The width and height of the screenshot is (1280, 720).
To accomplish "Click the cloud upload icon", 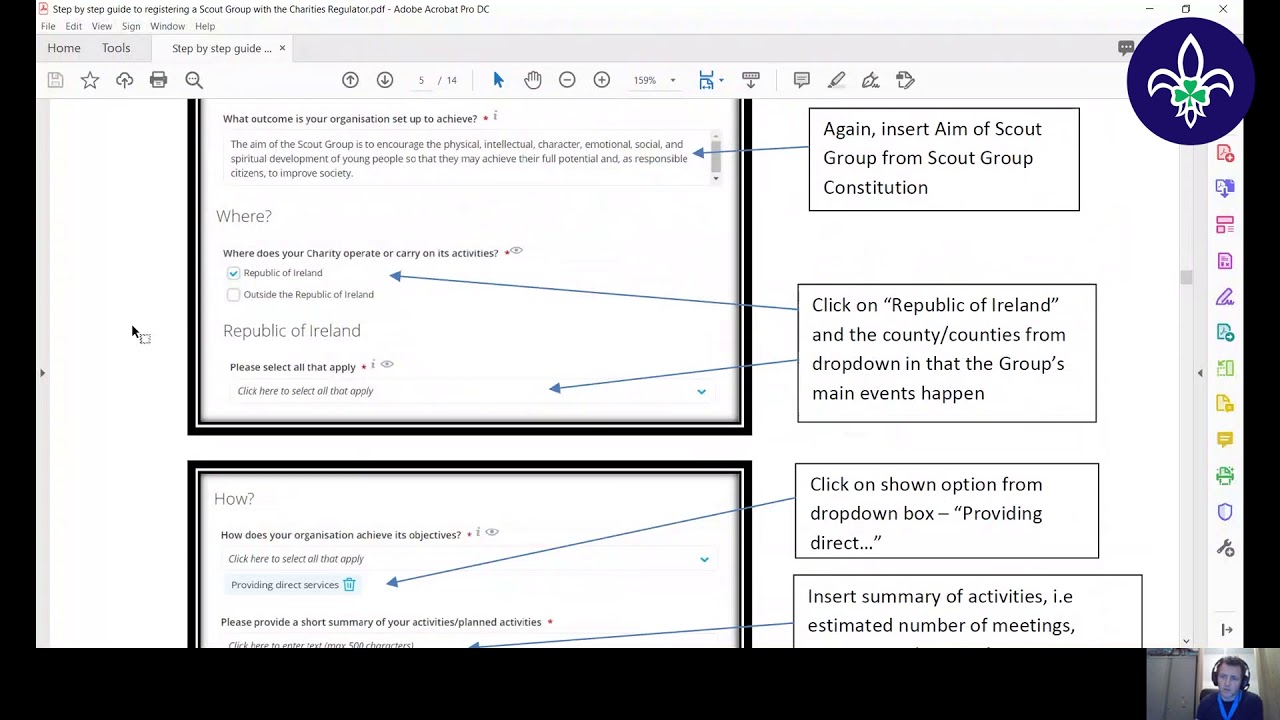I will click(x=124, y=80).
